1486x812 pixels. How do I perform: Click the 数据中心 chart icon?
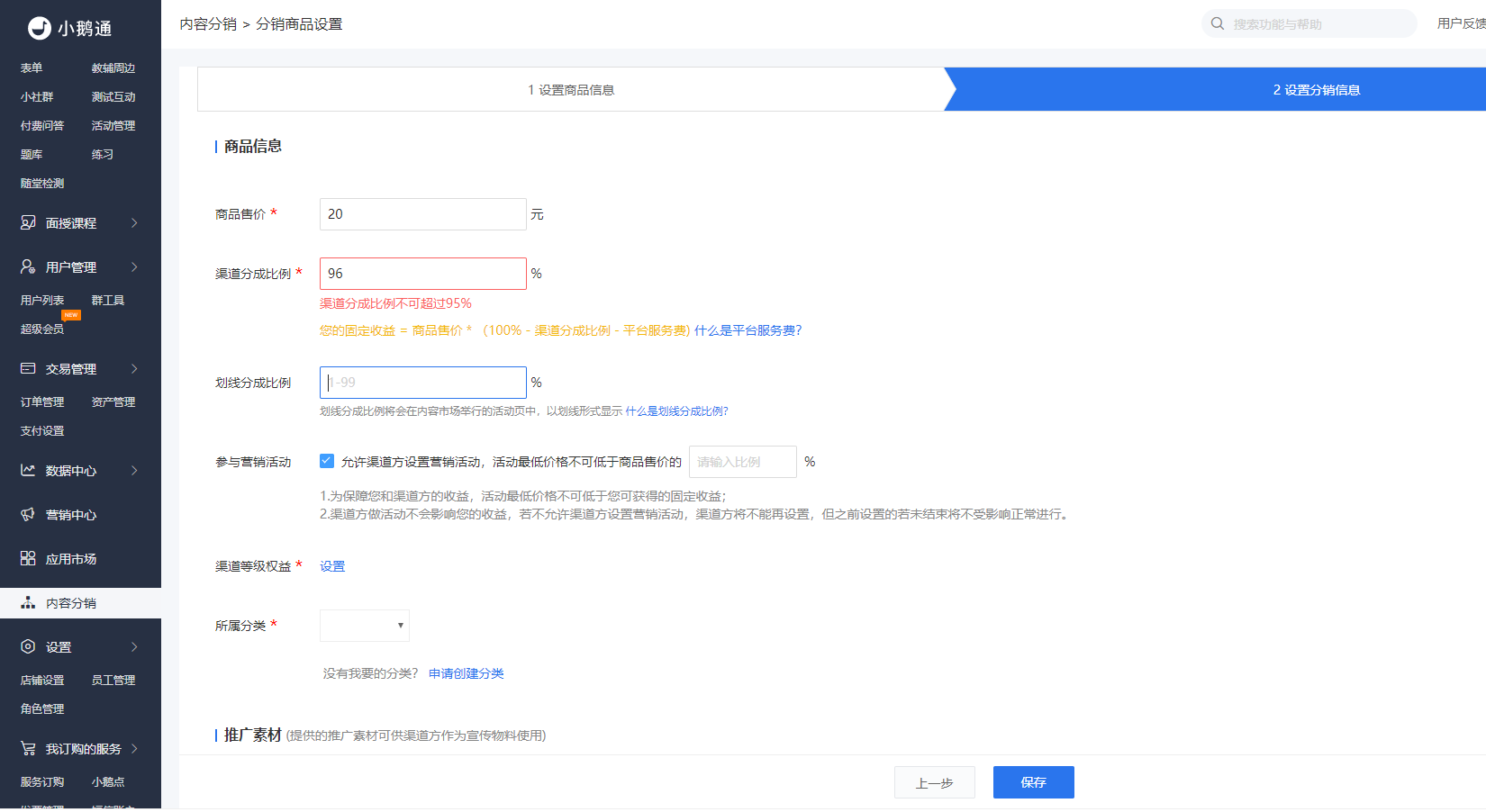pos(28,470)
